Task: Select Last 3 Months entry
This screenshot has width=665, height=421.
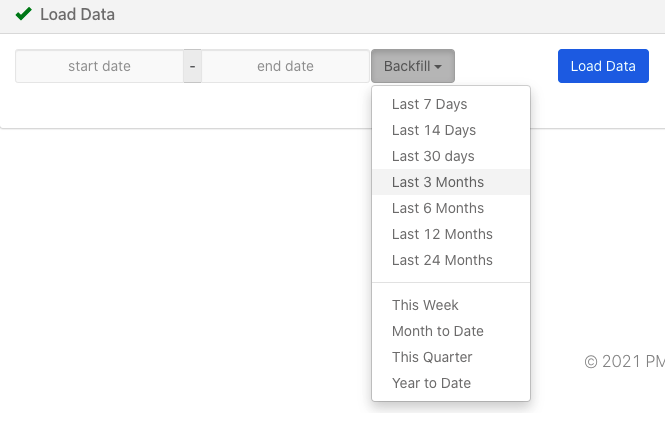Action: pyautogui.click(x=451, y=182)
